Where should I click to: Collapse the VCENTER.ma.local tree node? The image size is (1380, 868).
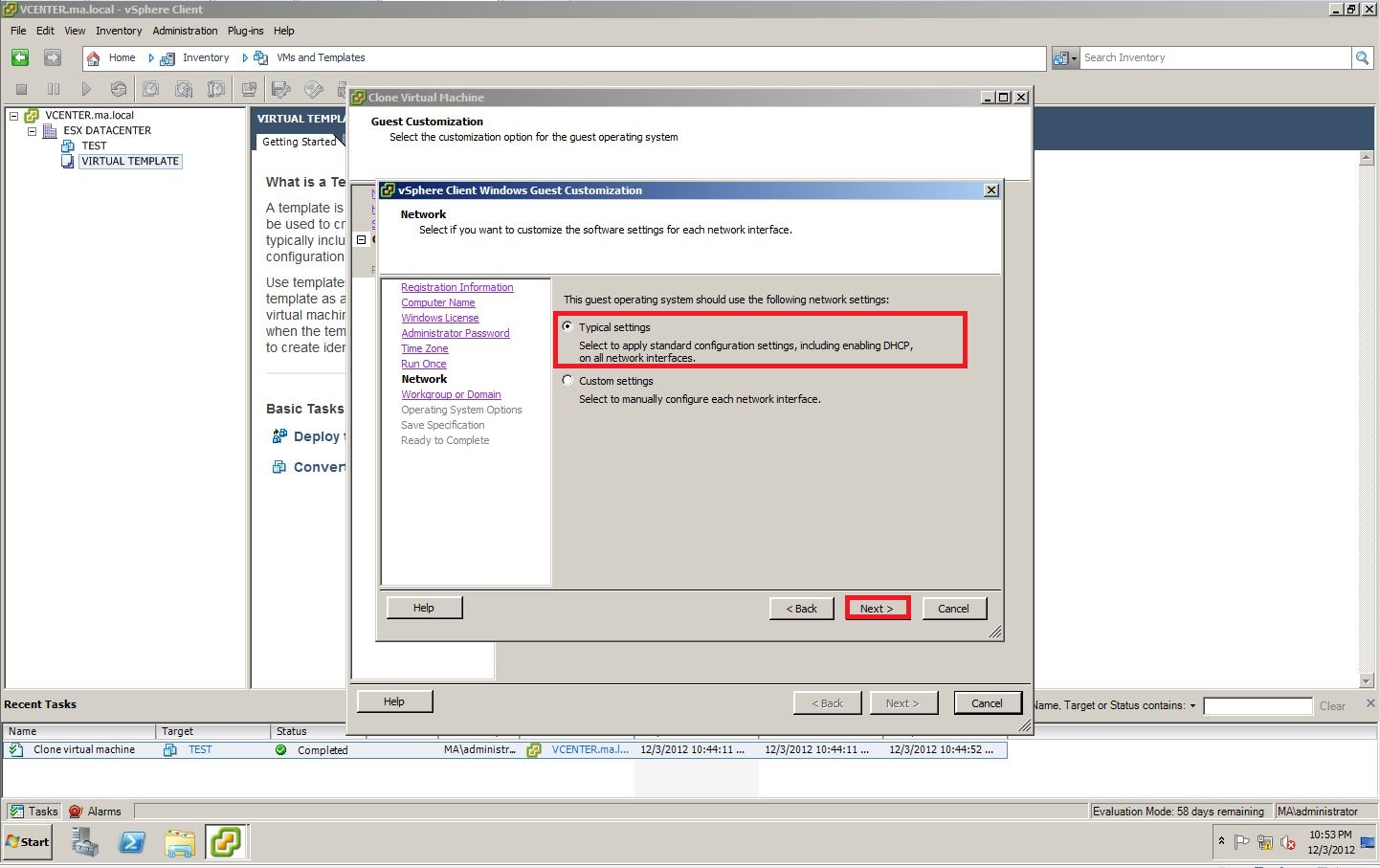tap(14, 116)
